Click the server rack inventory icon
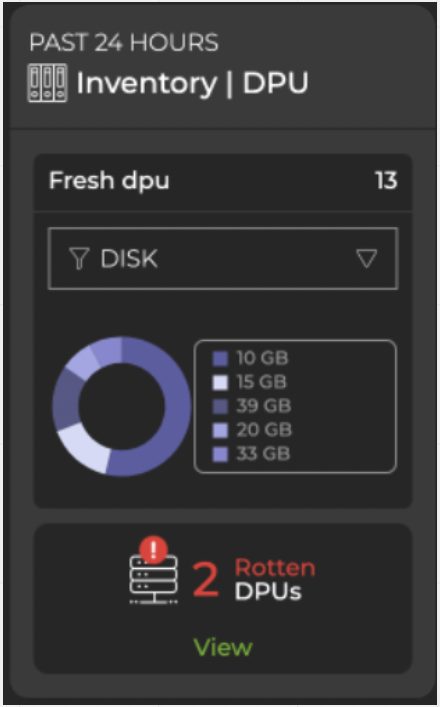This screenshot has width=440, height=707. coord(47,83)
